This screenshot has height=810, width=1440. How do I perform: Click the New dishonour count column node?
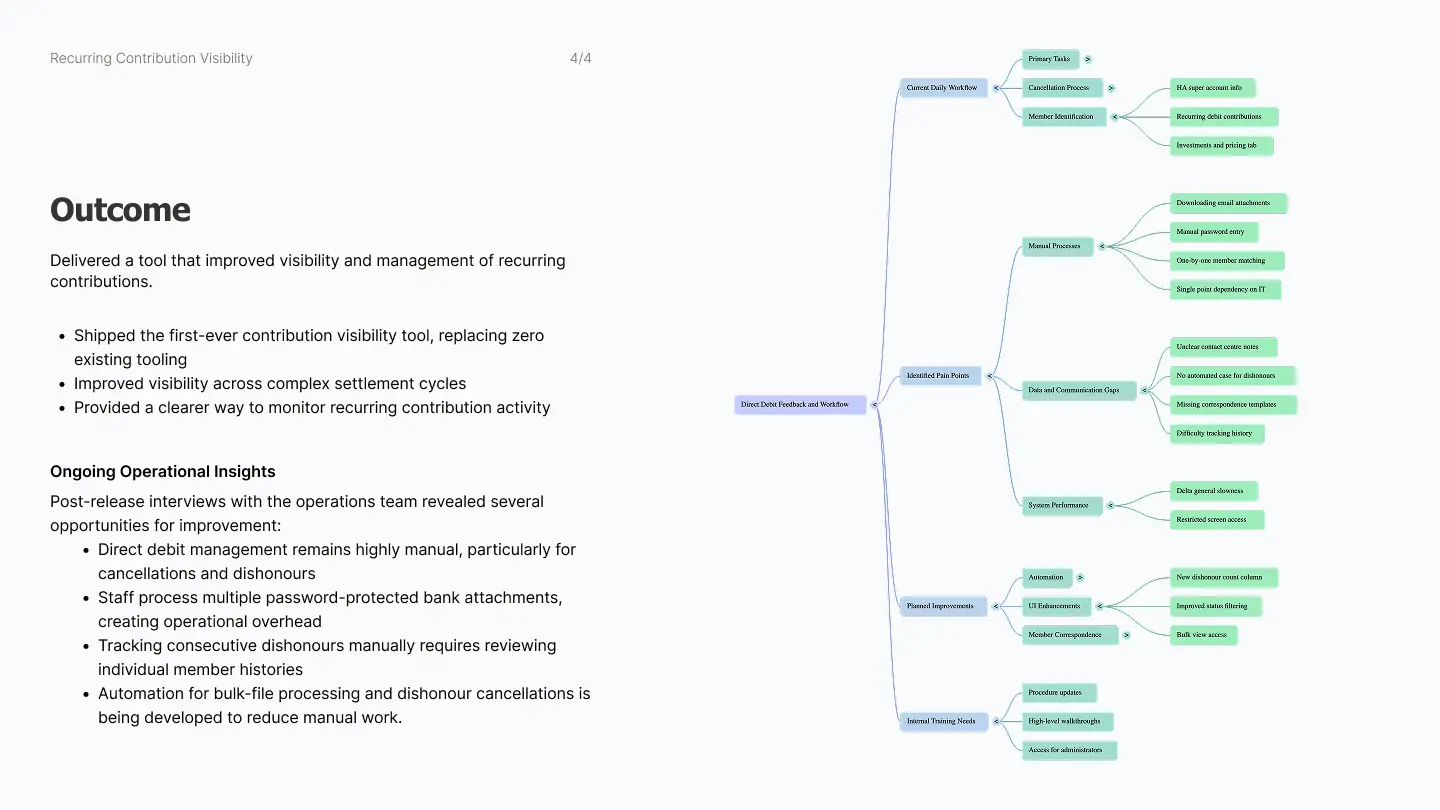[x=1224, y=577]
